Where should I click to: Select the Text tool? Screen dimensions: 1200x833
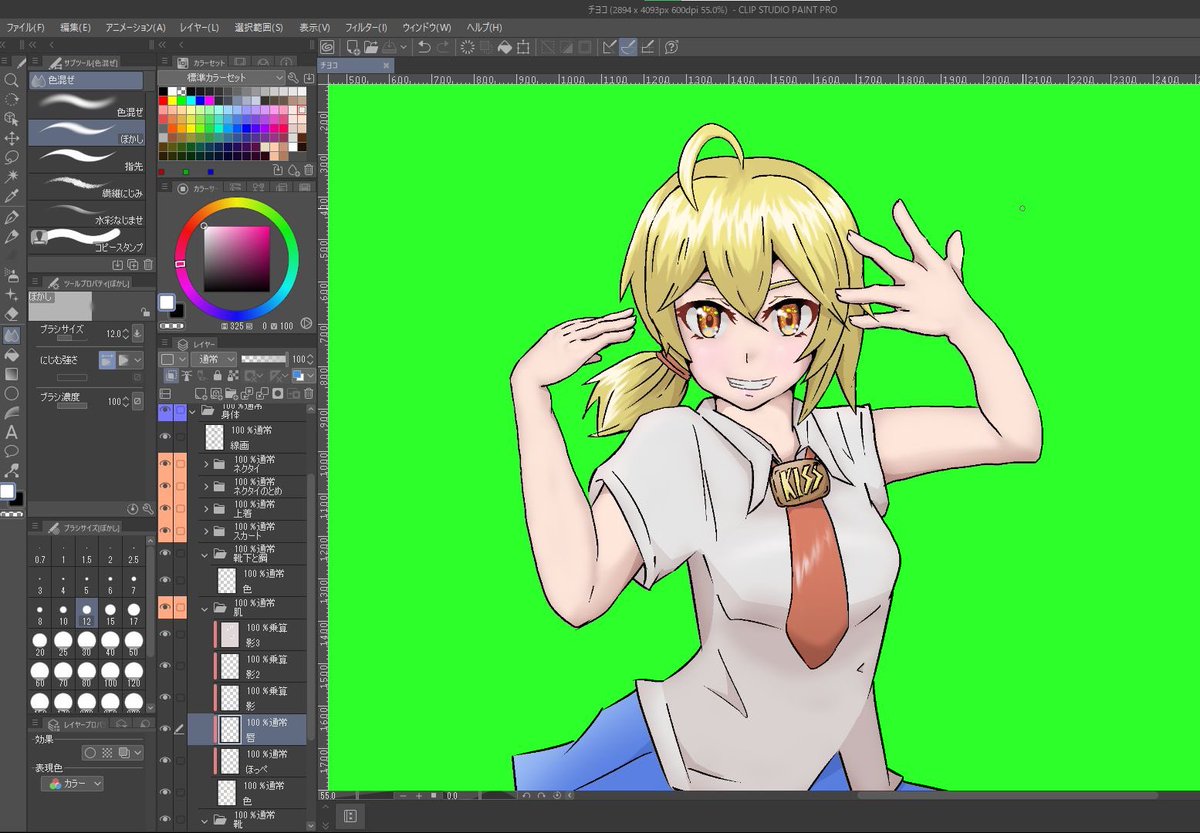tap(11, 432)
